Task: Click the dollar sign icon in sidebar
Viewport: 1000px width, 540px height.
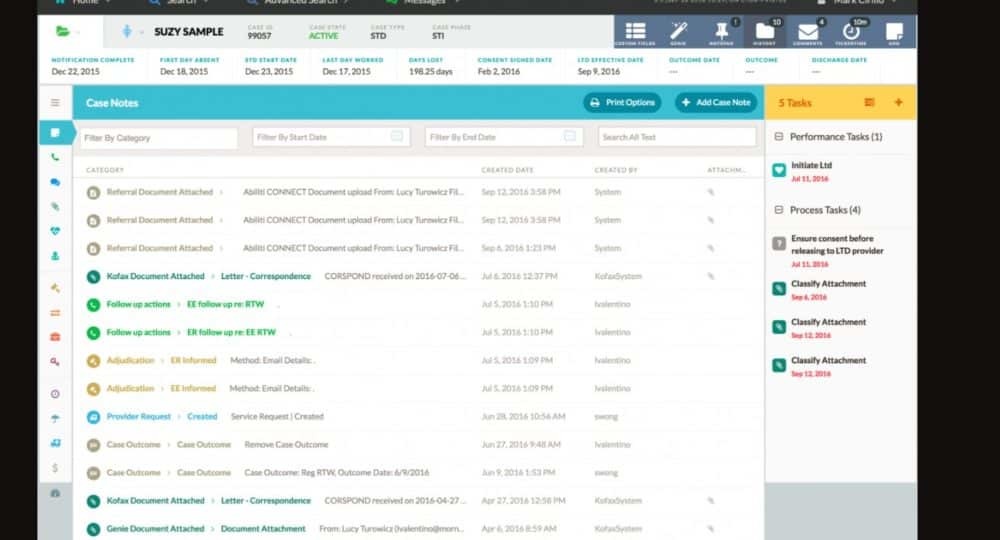Action: coord(55,467)
